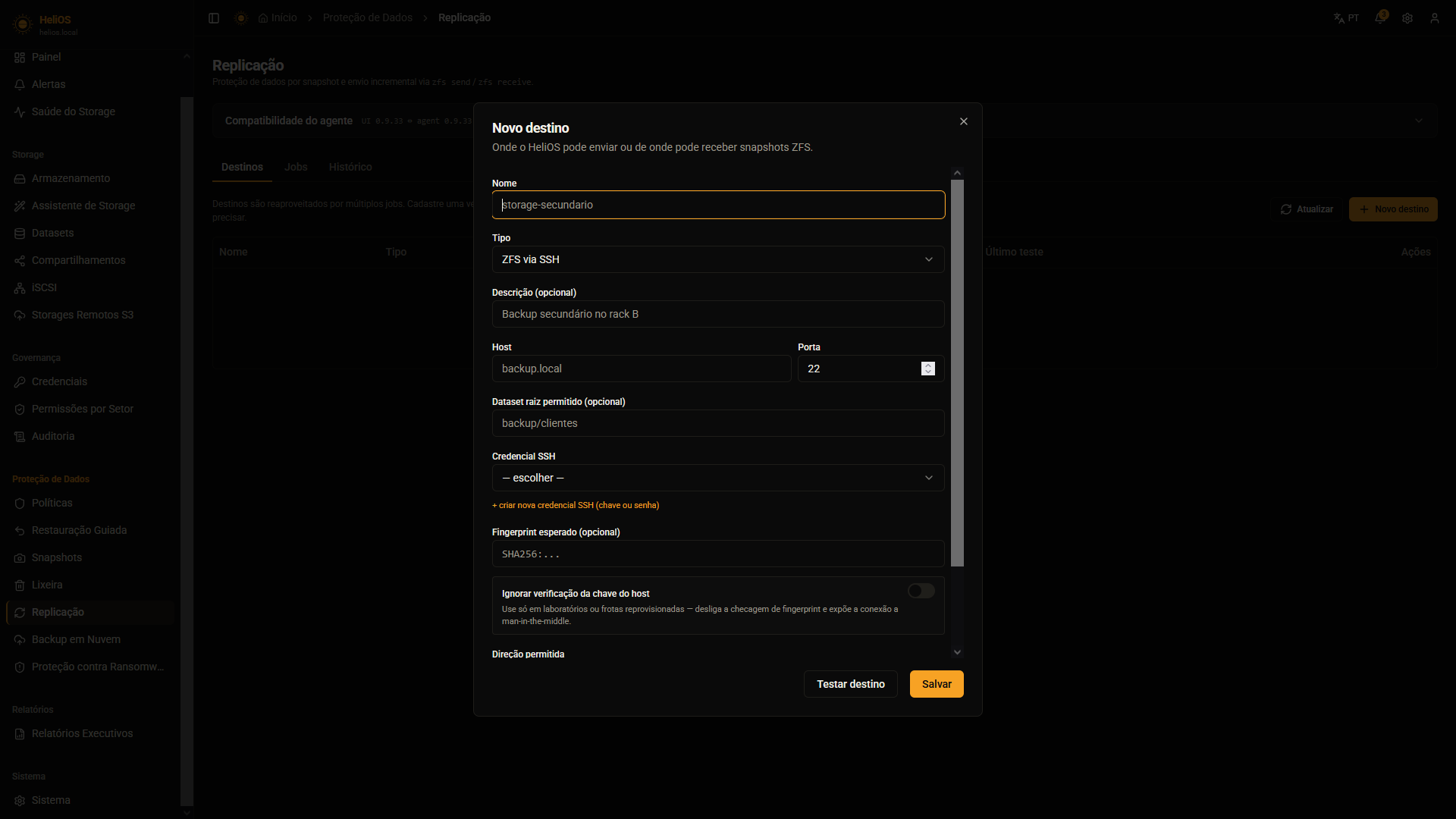Click the Datasets database icon
1456x819 pixels.
click(20, 233)
